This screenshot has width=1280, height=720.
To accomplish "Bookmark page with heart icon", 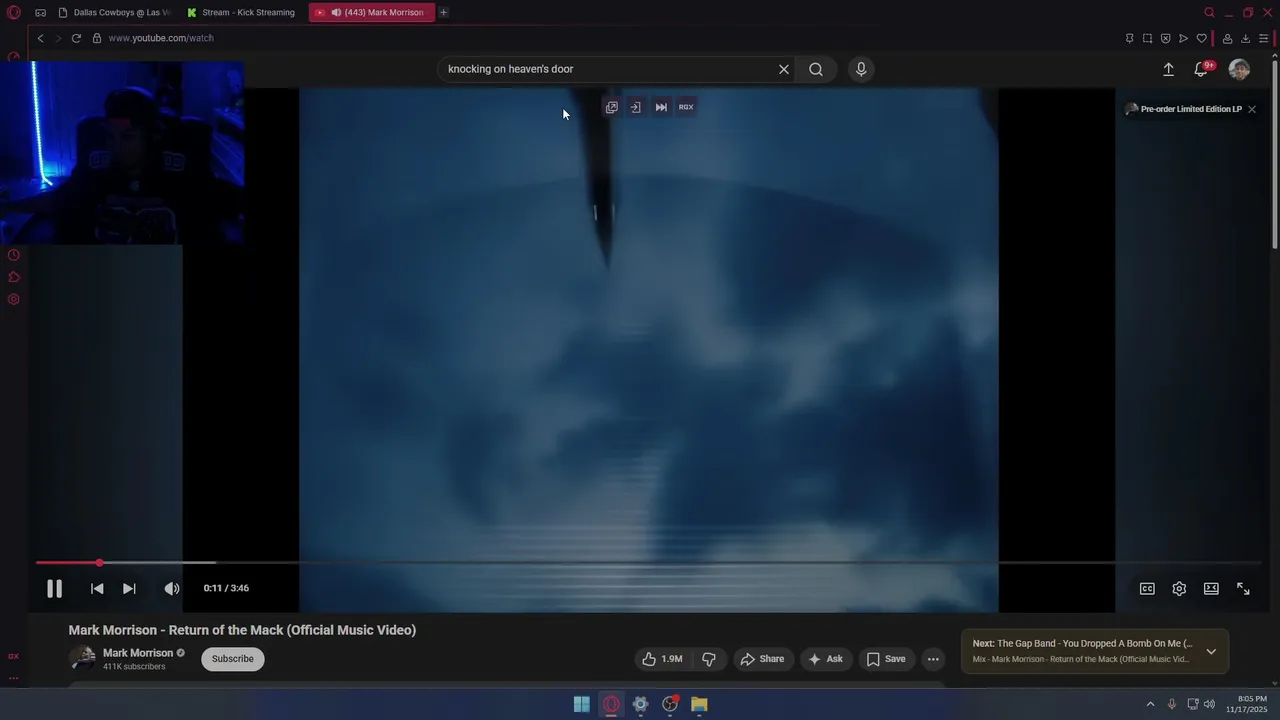I will [1201, 38].
